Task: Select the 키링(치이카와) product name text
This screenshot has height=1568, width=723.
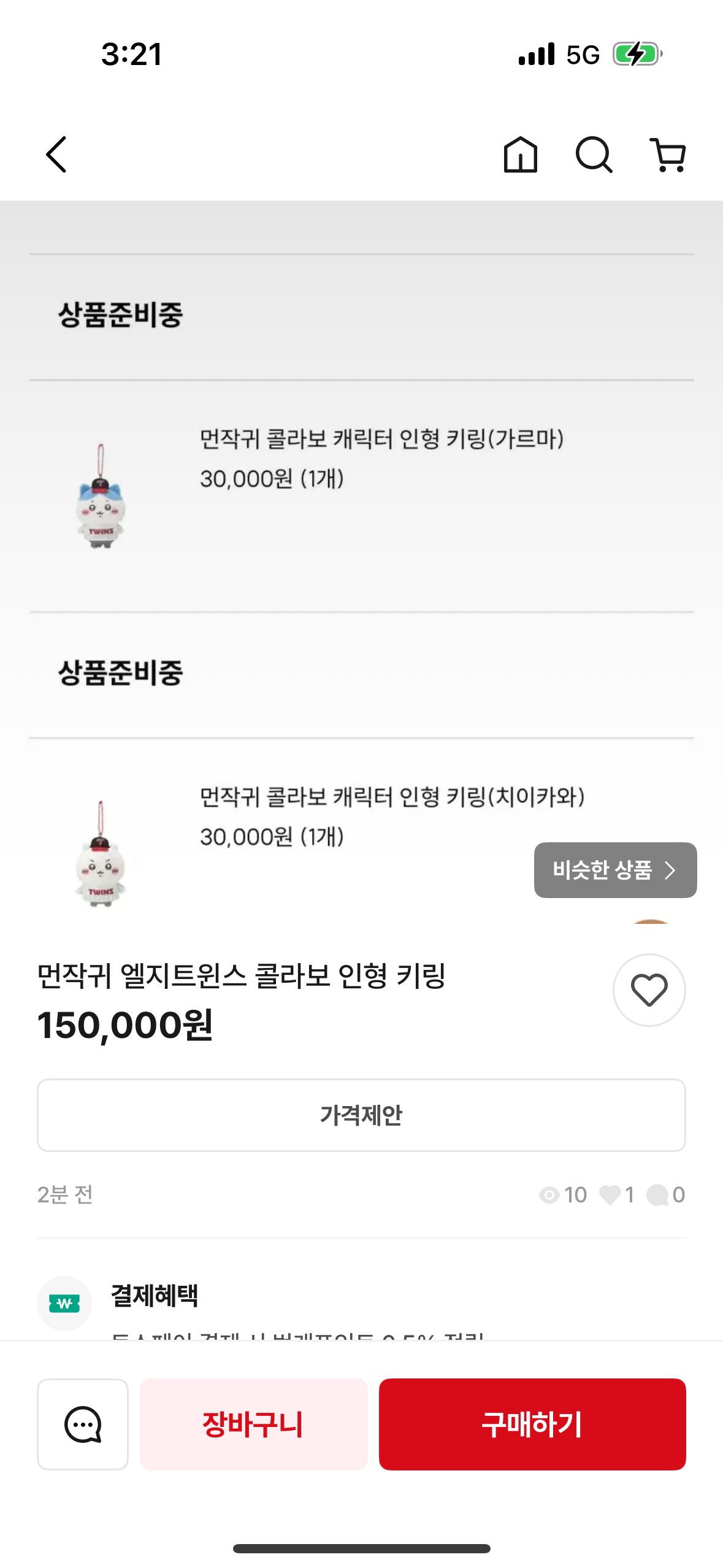Action: (392, 797)
